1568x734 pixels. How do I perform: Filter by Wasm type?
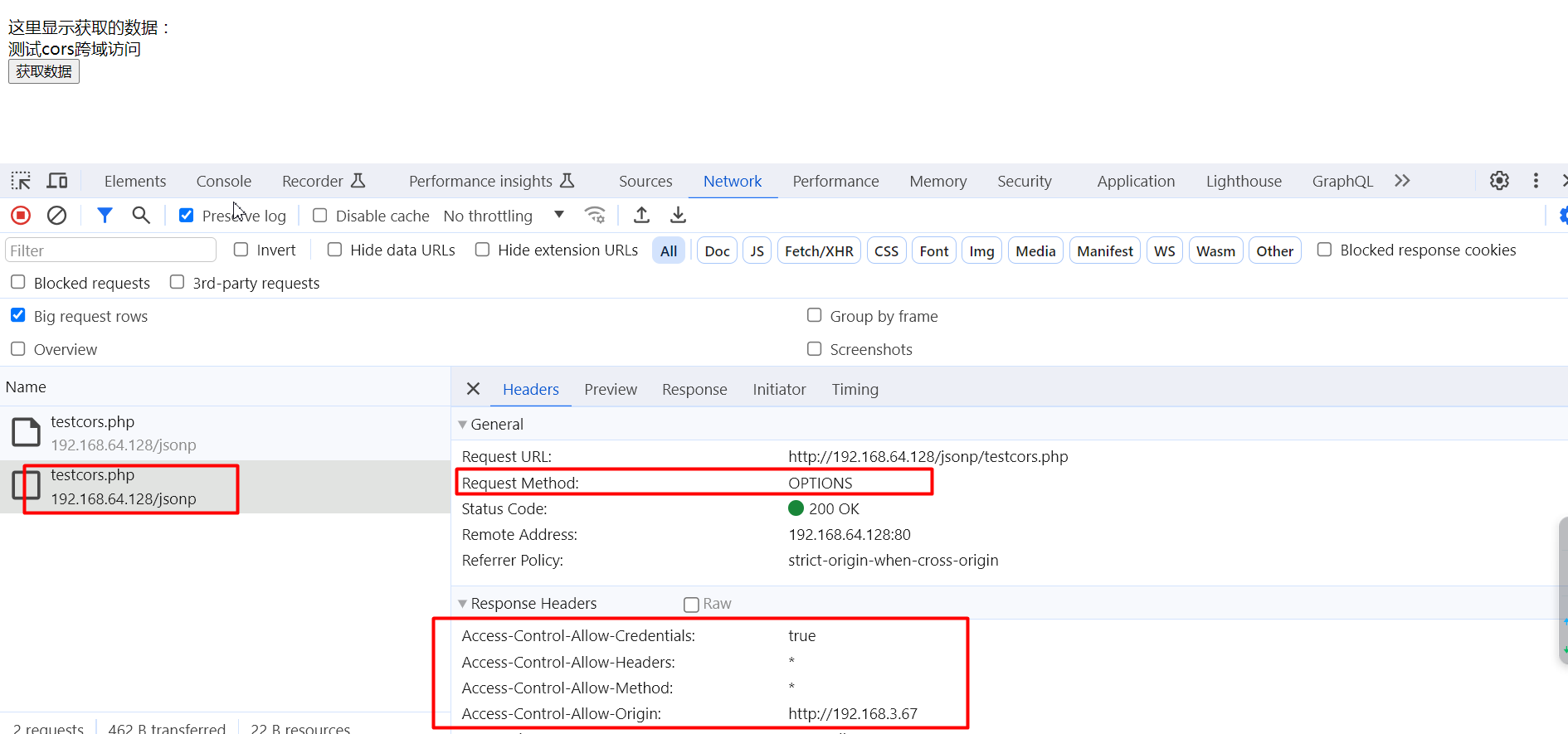[x=1215, y=250]
